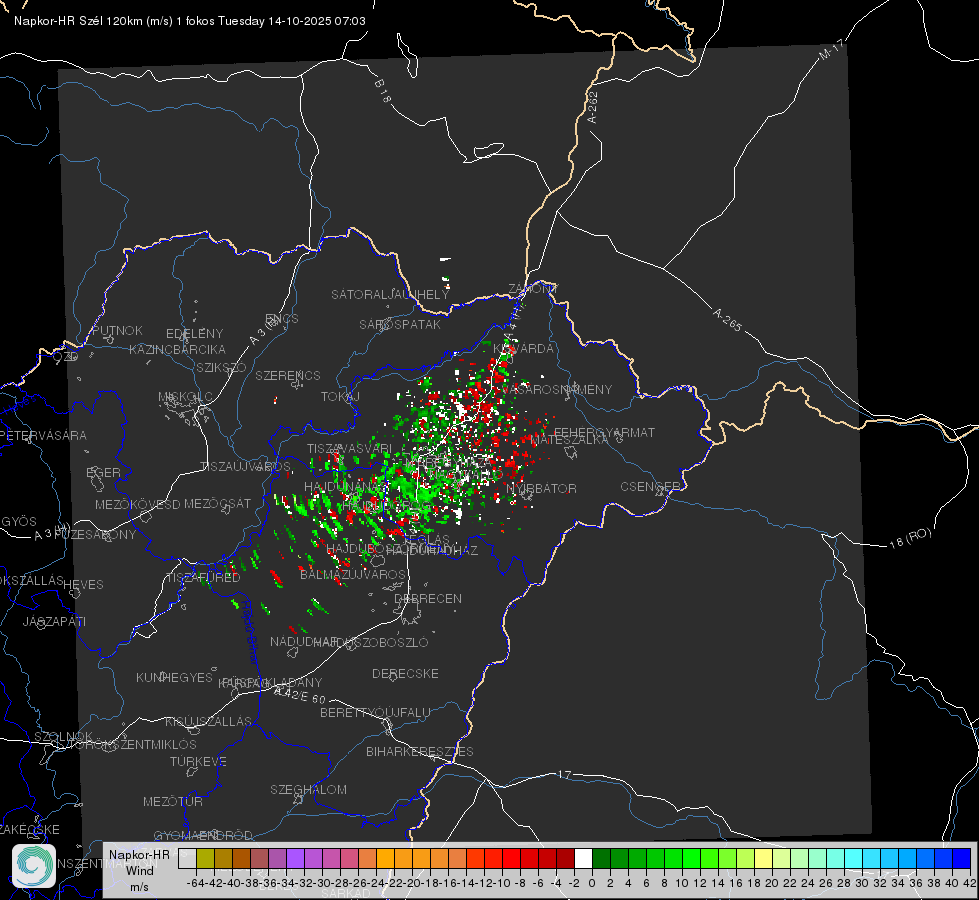This screenshot has height=900, width=979.
Task: Click the EGER city label
Action: tap(103, 472)
